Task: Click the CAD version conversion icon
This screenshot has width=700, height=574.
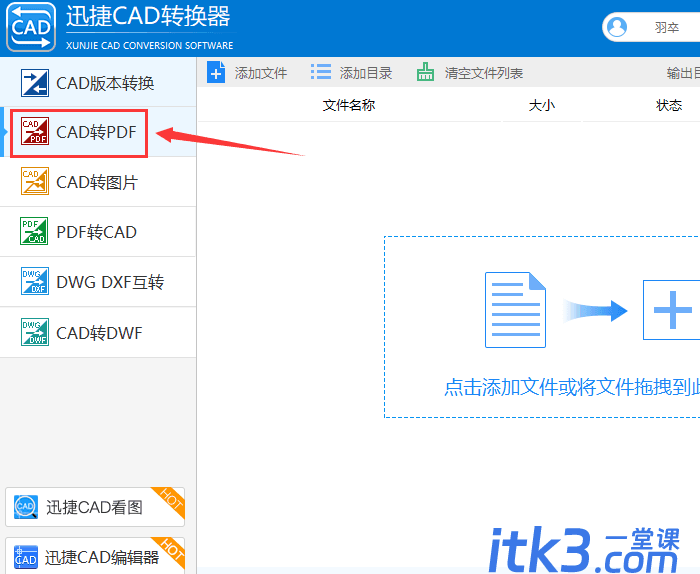Action: [35, 83]
